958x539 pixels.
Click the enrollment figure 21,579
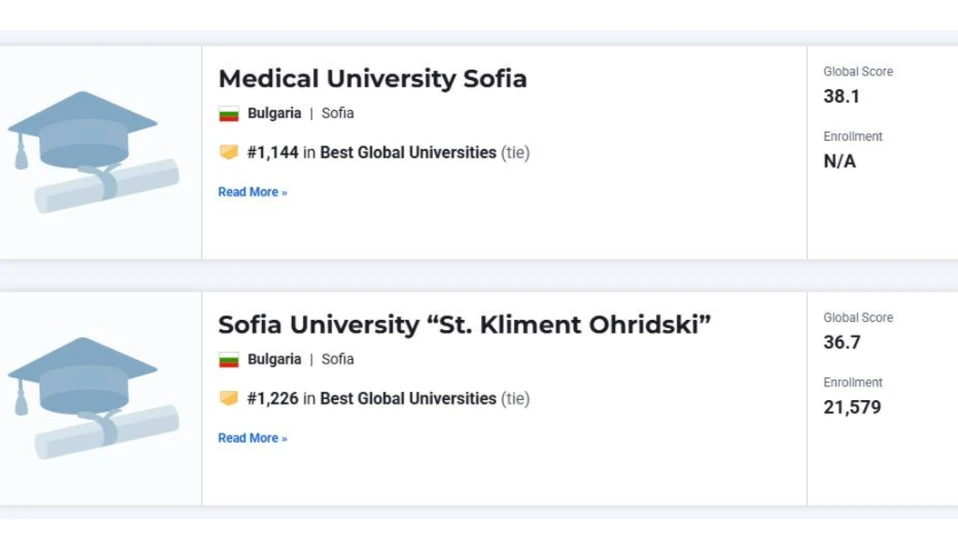pyautogui.click(x=851, y=408)
